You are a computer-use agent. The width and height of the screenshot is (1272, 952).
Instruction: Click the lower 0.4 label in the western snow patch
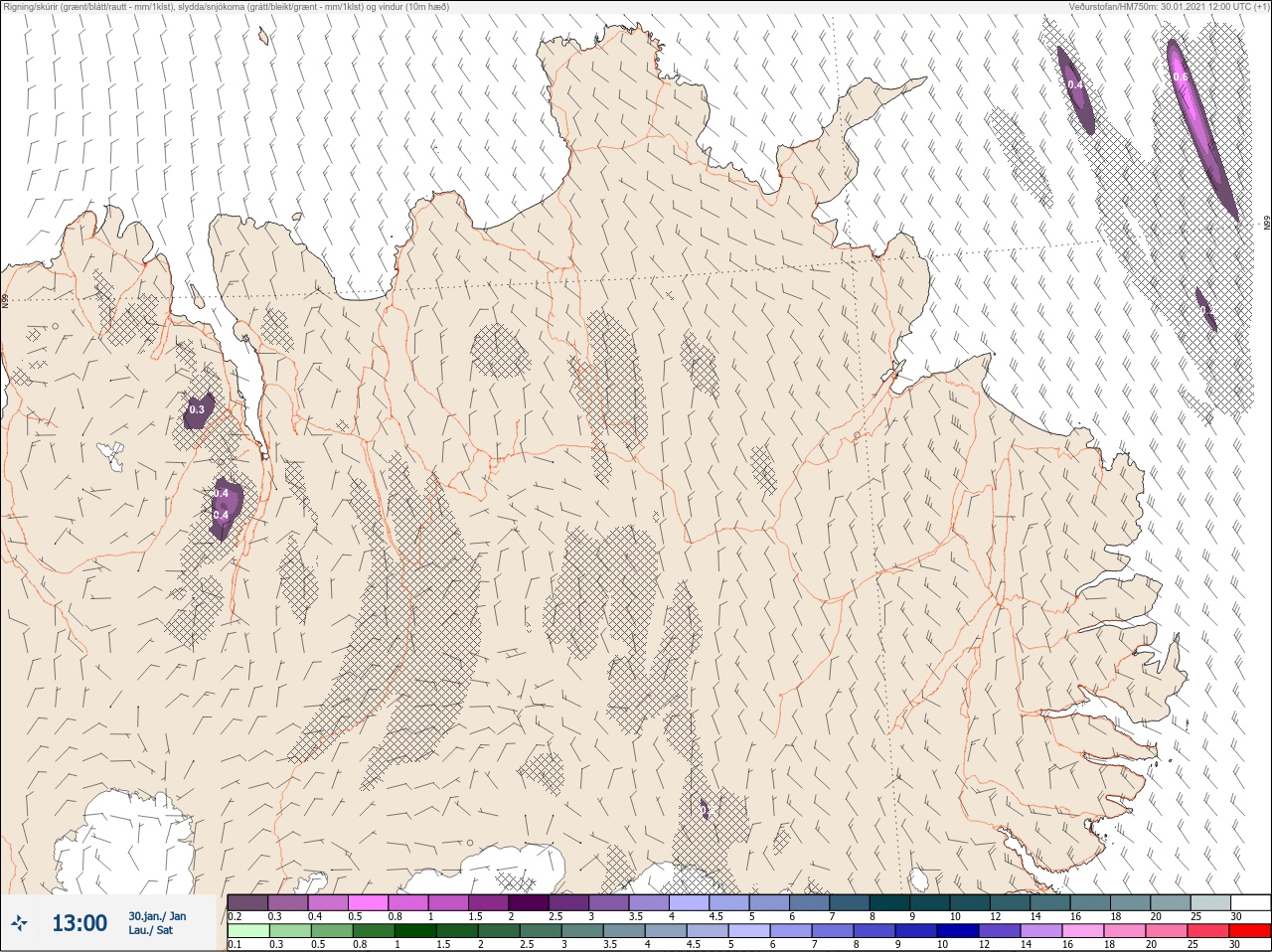click(221, 515)
